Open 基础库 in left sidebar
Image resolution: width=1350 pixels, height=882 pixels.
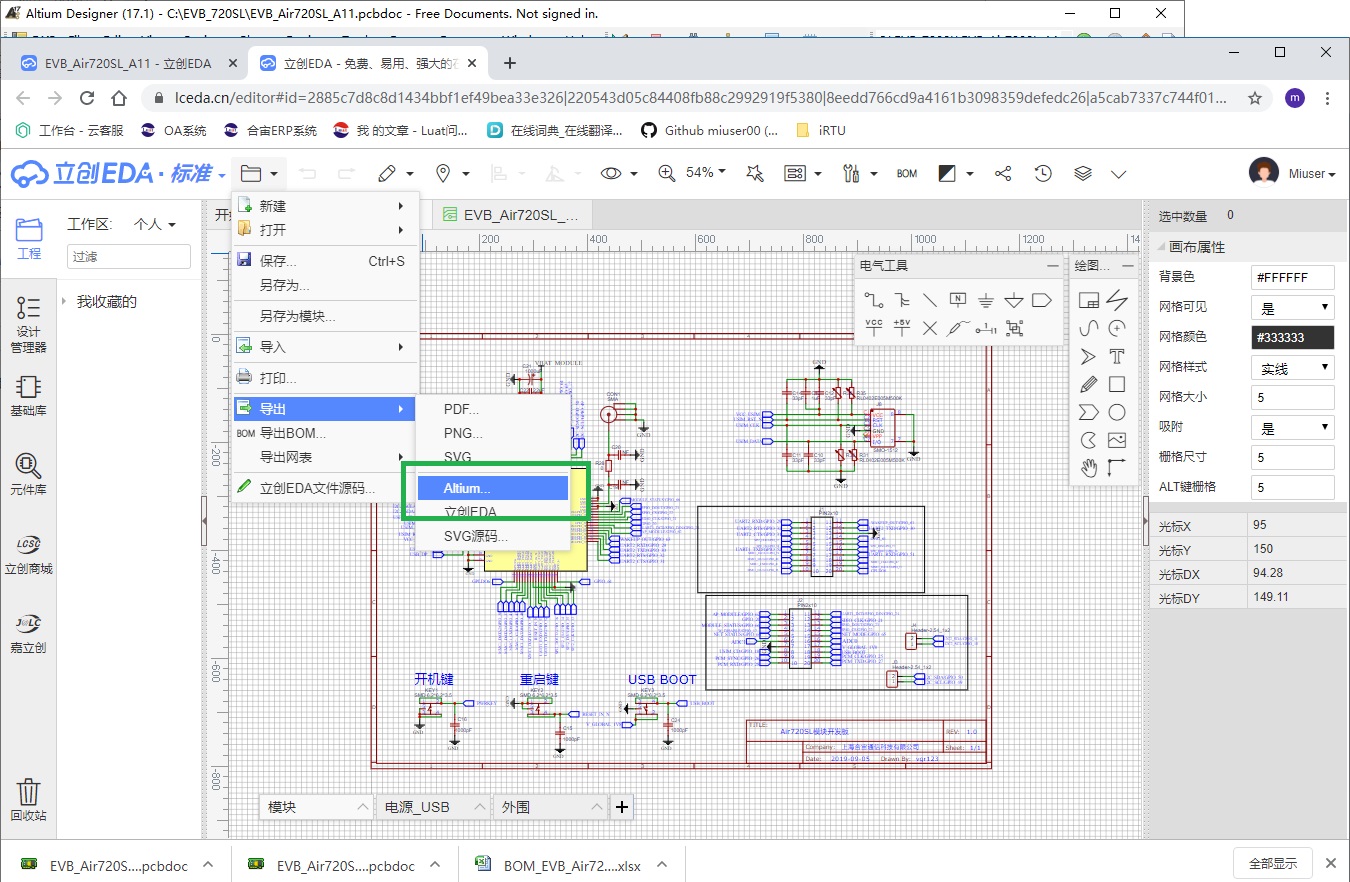pyautogui.click(x=29, y=396)
